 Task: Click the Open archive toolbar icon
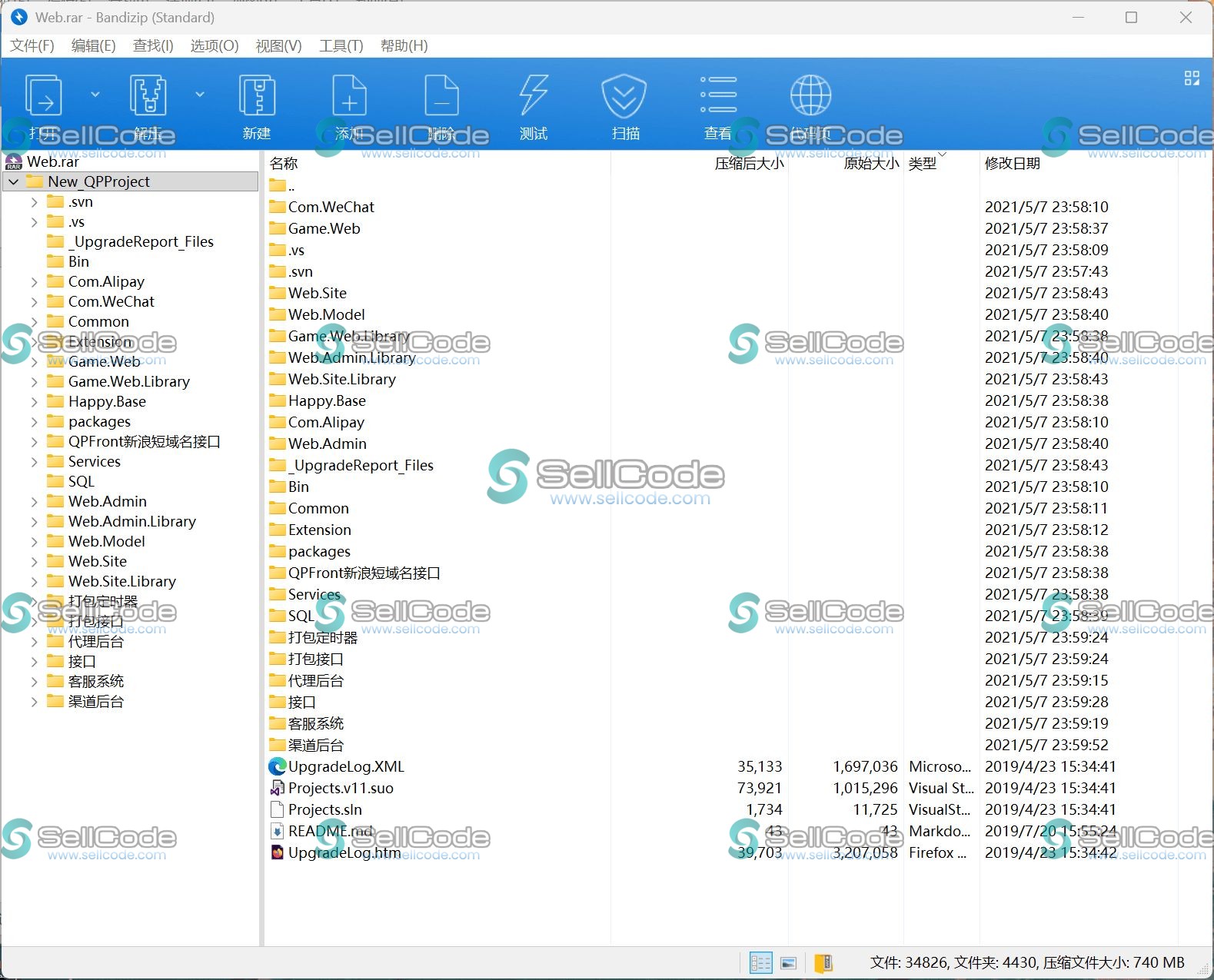click(44, 97)
